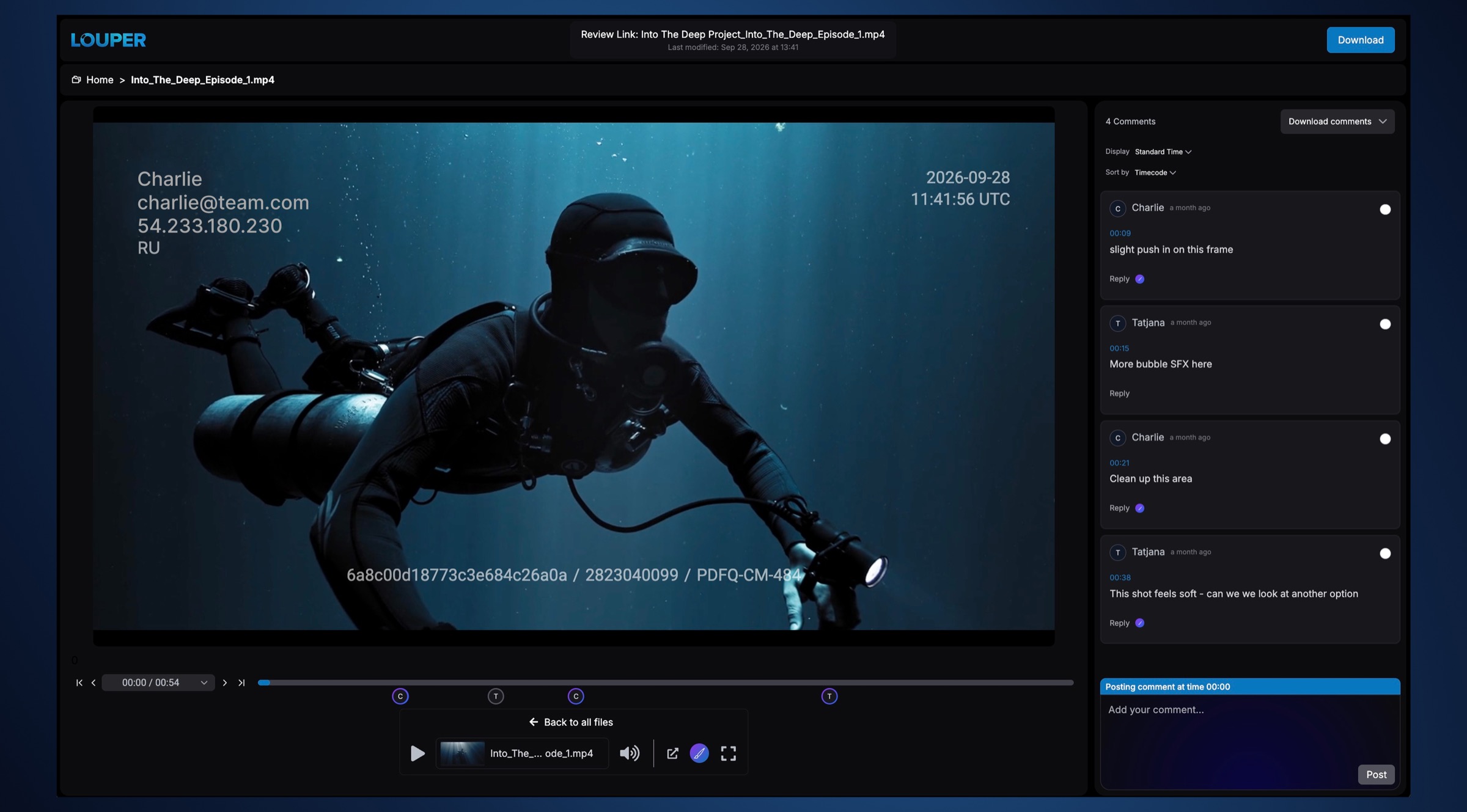Reply to 'More bubble SFX here' comment
1467x812 pixels.
[1119, 393]
